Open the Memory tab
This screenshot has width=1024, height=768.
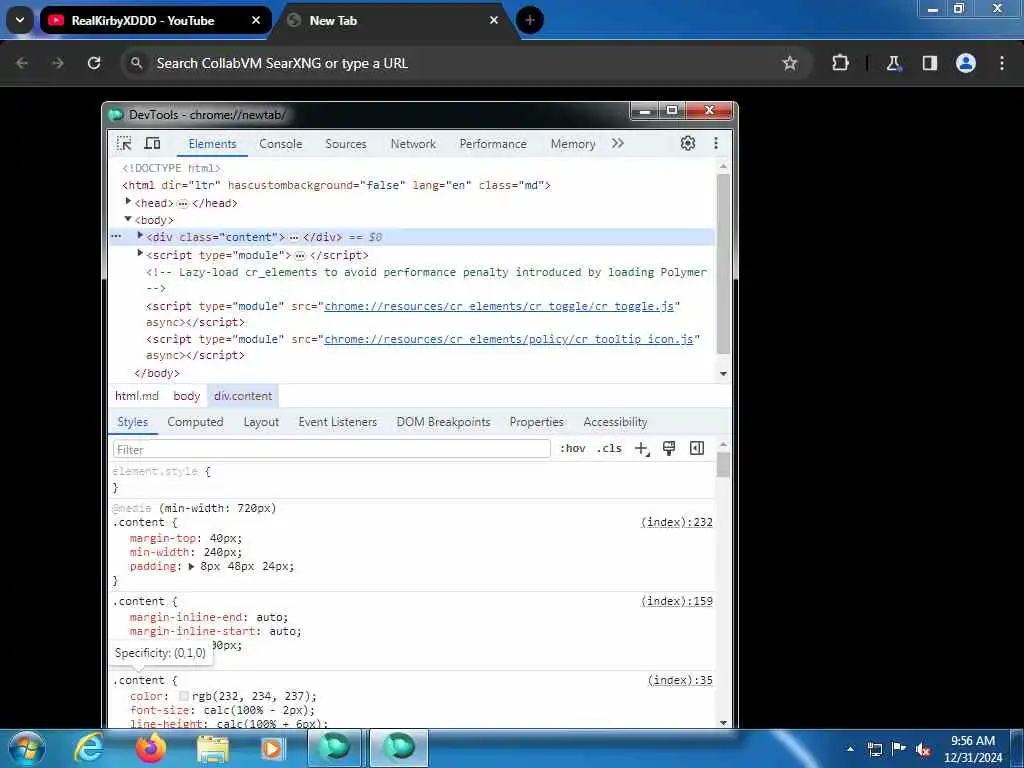point(573,144)
